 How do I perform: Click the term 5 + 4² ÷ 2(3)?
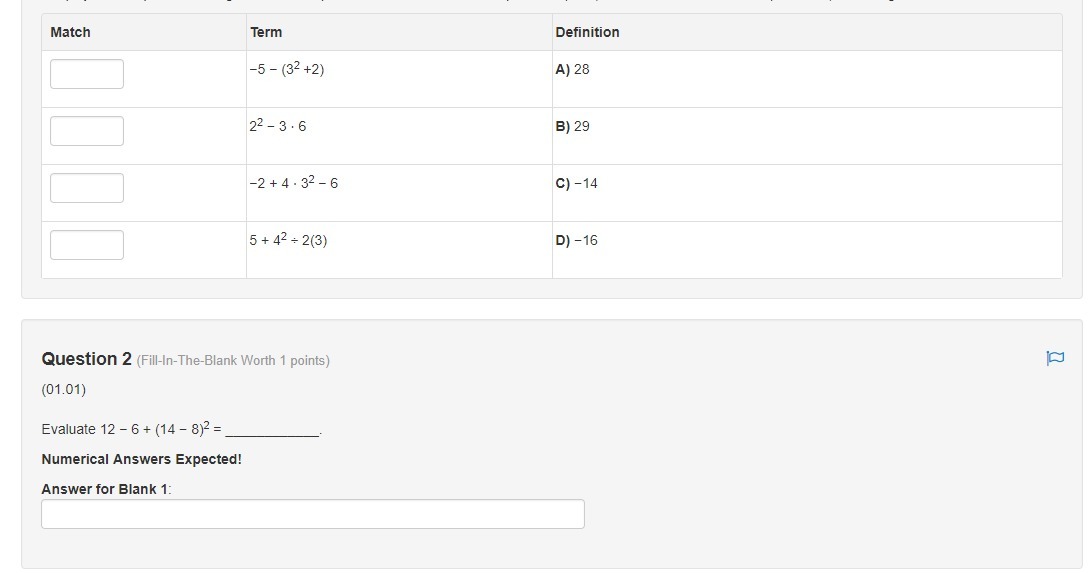pyautogui.click(x=288, y=241)
